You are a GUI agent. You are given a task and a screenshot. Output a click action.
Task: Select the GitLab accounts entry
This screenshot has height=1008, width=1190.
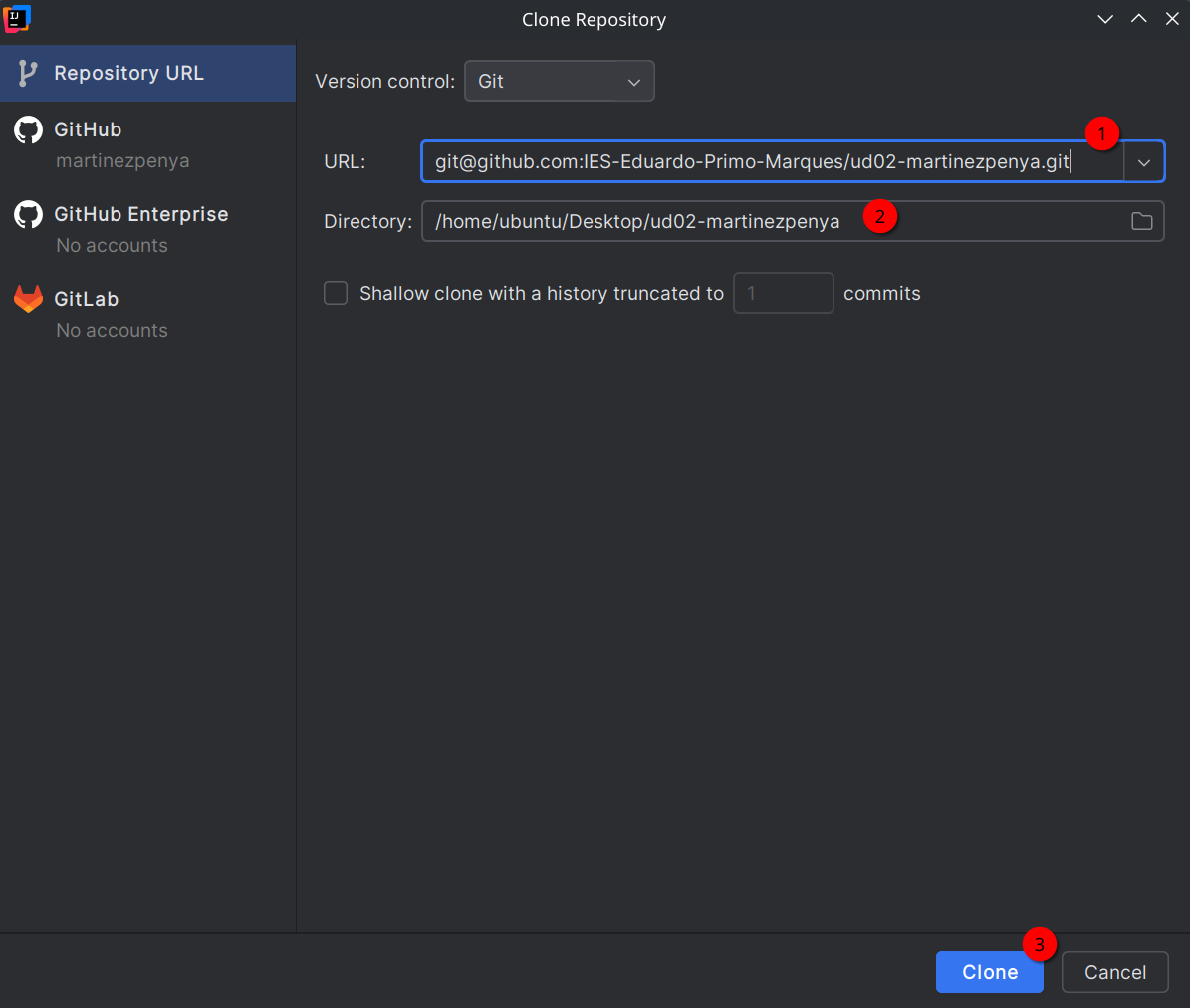coord(112,330)
